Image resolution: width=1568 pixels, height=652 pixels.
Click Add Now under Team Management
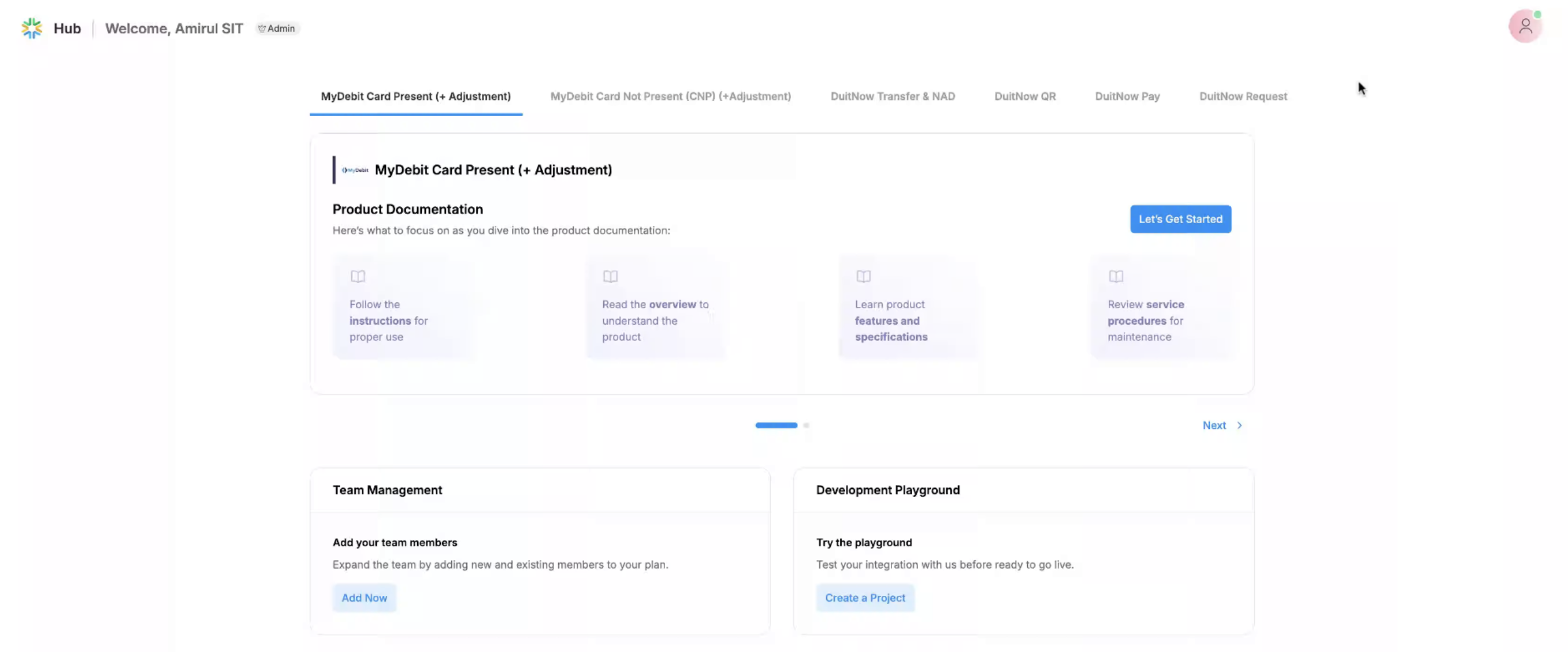364,598
